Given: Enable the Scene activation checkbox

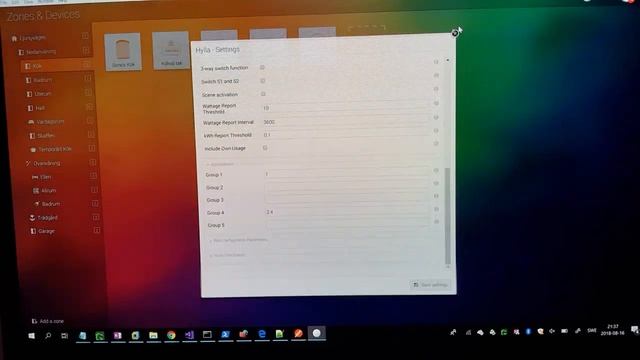Looking at the screenshot, I should click(263, 94).
